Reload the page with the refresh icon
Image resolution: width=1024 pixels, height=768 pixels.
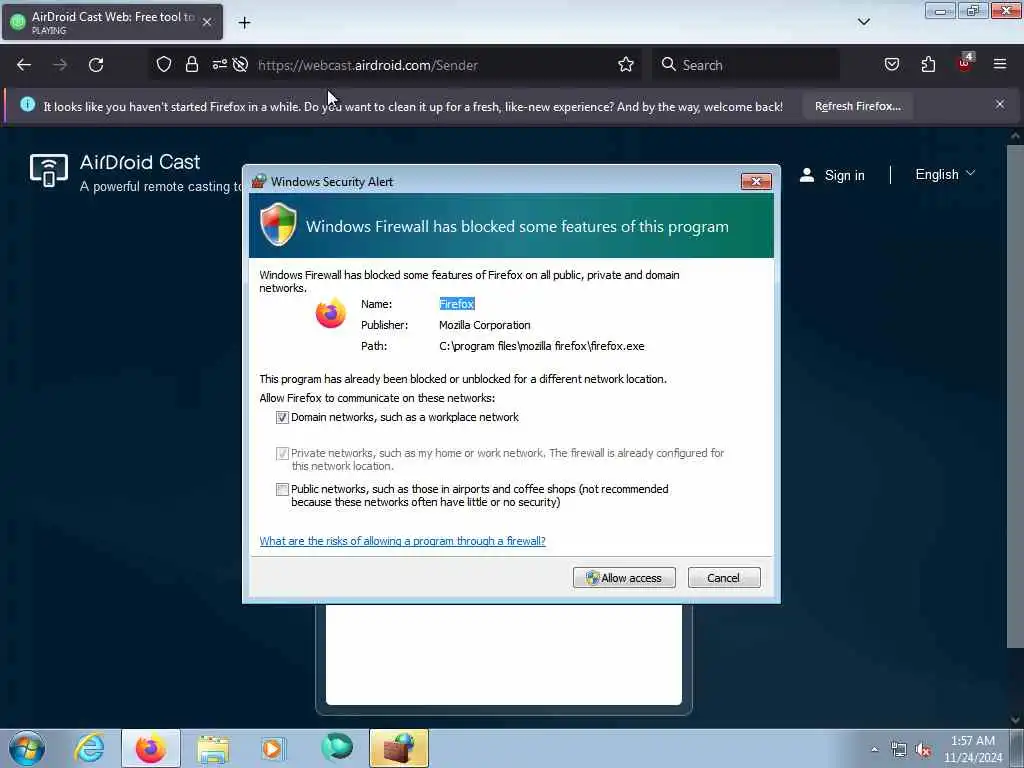point(96,65)
